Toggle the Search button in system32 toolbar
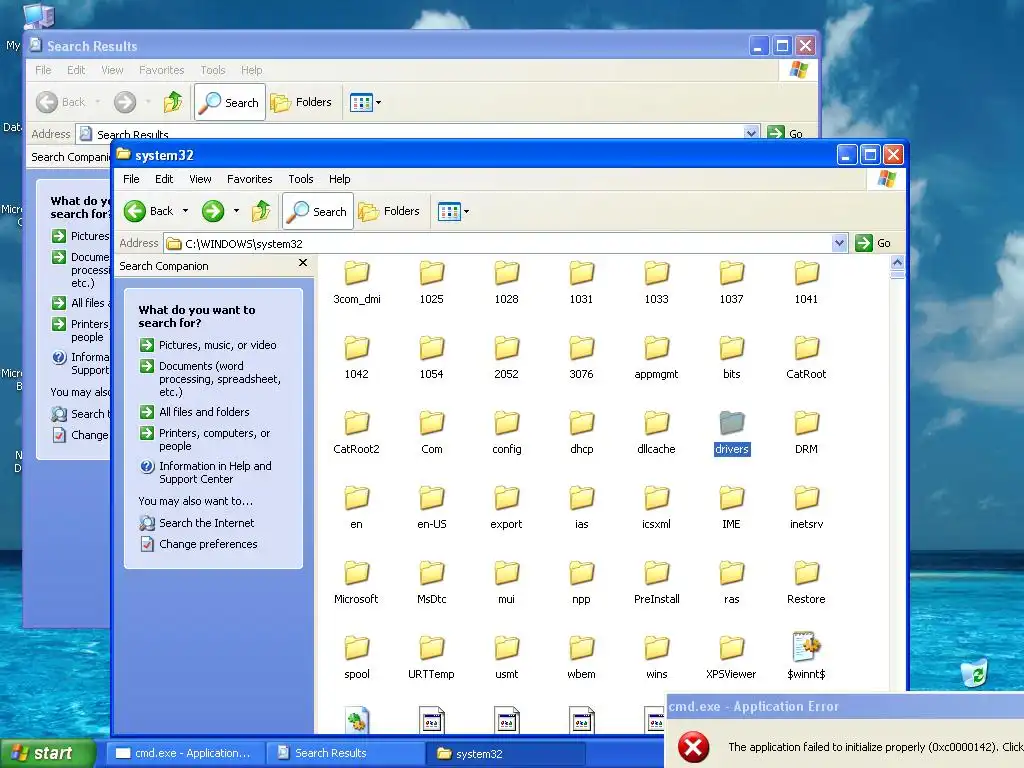The width and height of the screenshot is (1024, 768). pos(318,211)
